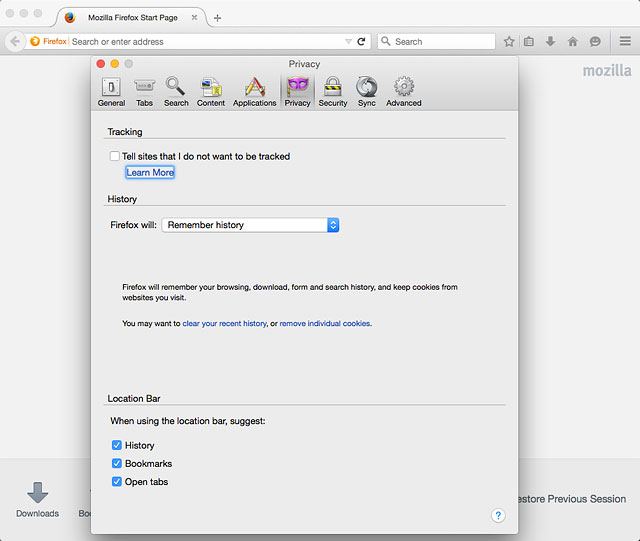Bookmark this page with the star
The height and width of the screenshot is (541, 640).
click(x=509, y=41)
